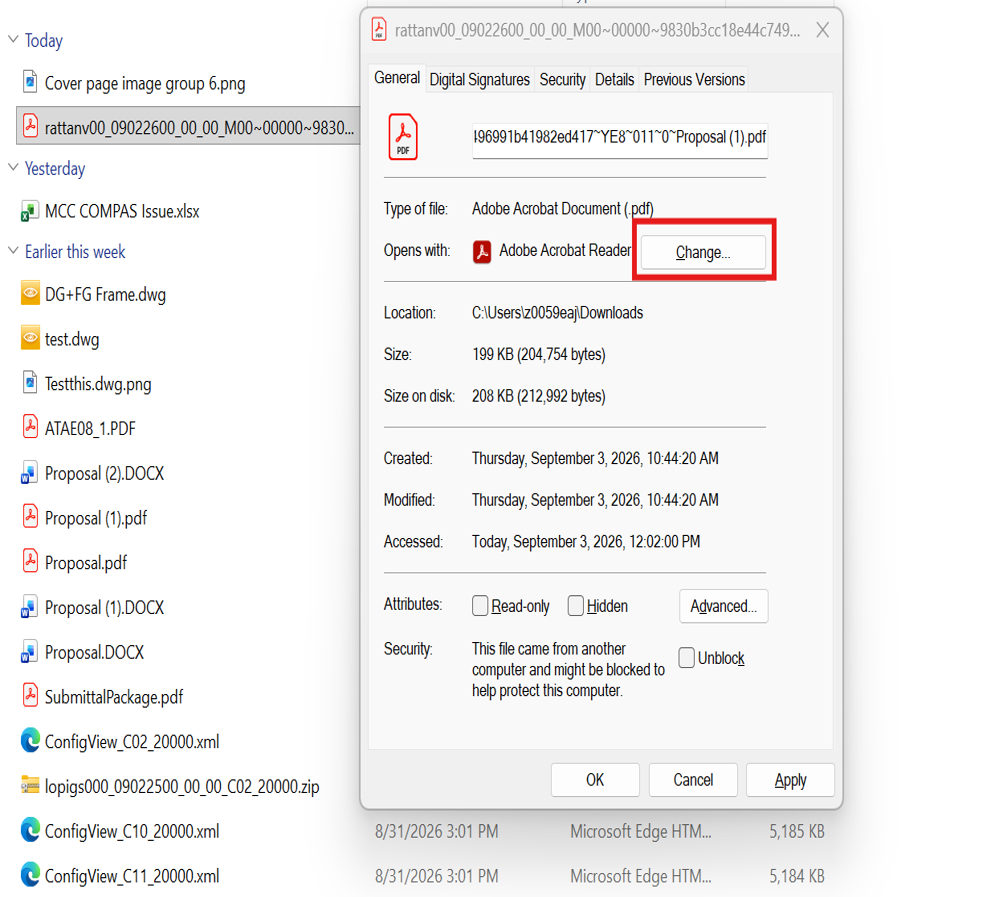Open the Advanced... attributes dialog
This screenshot has width=995, height=897.
tap(723, 606)
